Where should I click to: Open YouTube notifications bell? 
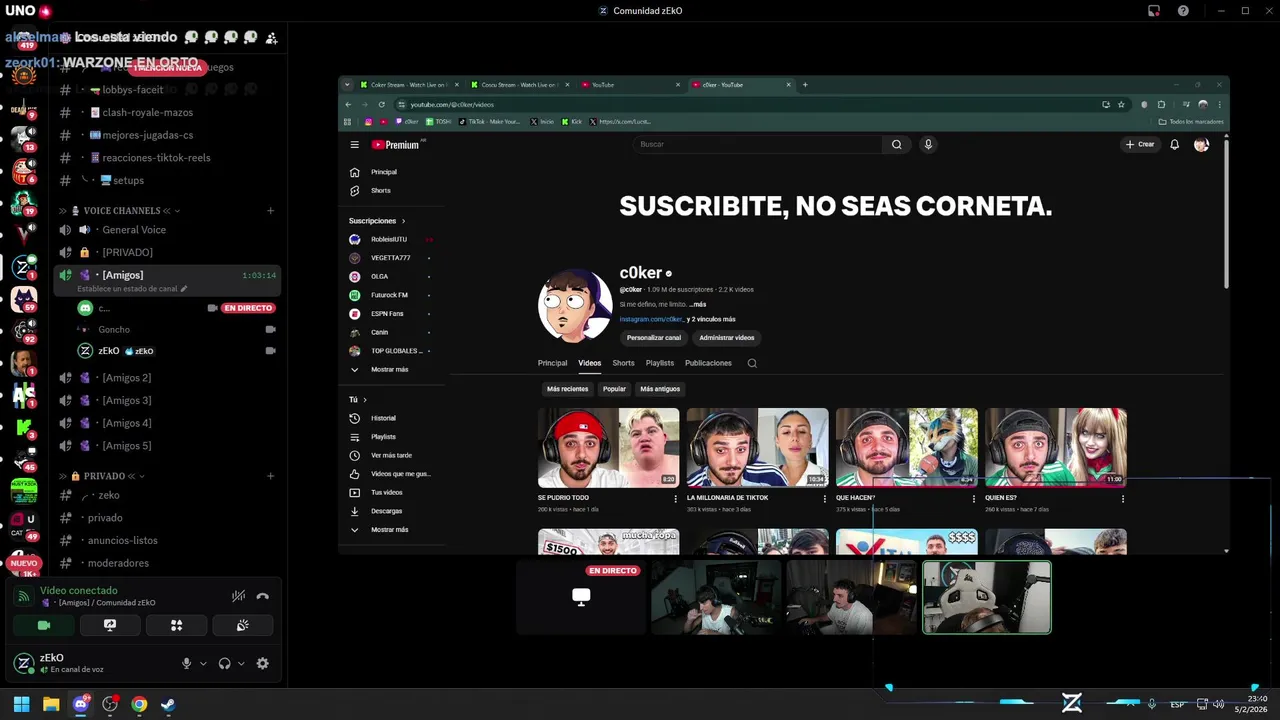point(1175,144)
